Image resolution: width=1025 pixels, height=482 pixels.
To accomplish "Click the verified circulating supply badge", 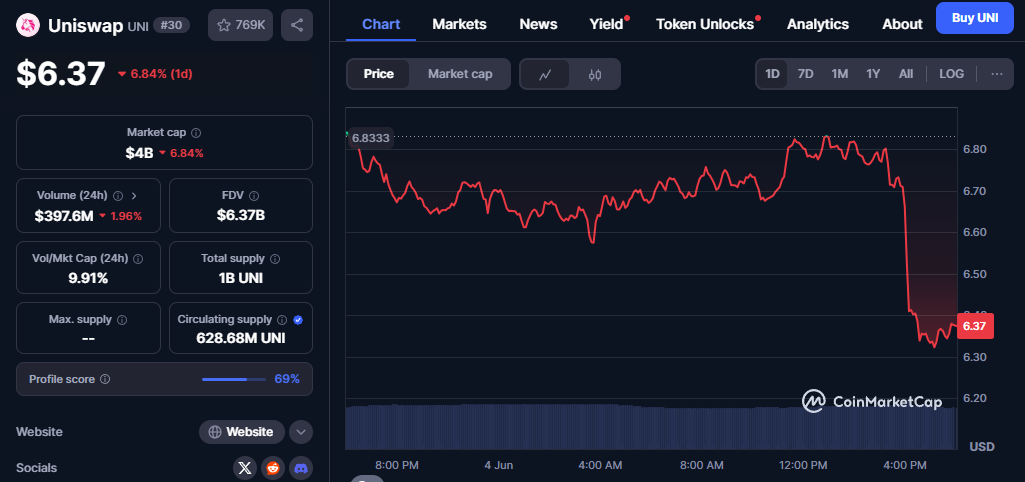I will (298, 320).
